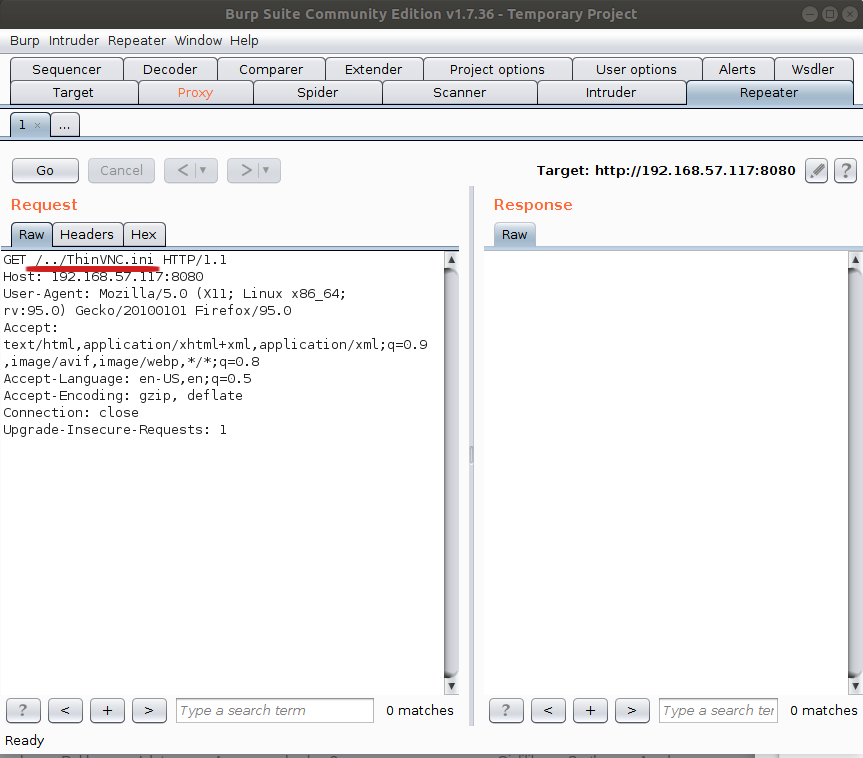863x758 pixels.
Task: Open the forward history dropdown arrow
Action: tap(266, 171)
